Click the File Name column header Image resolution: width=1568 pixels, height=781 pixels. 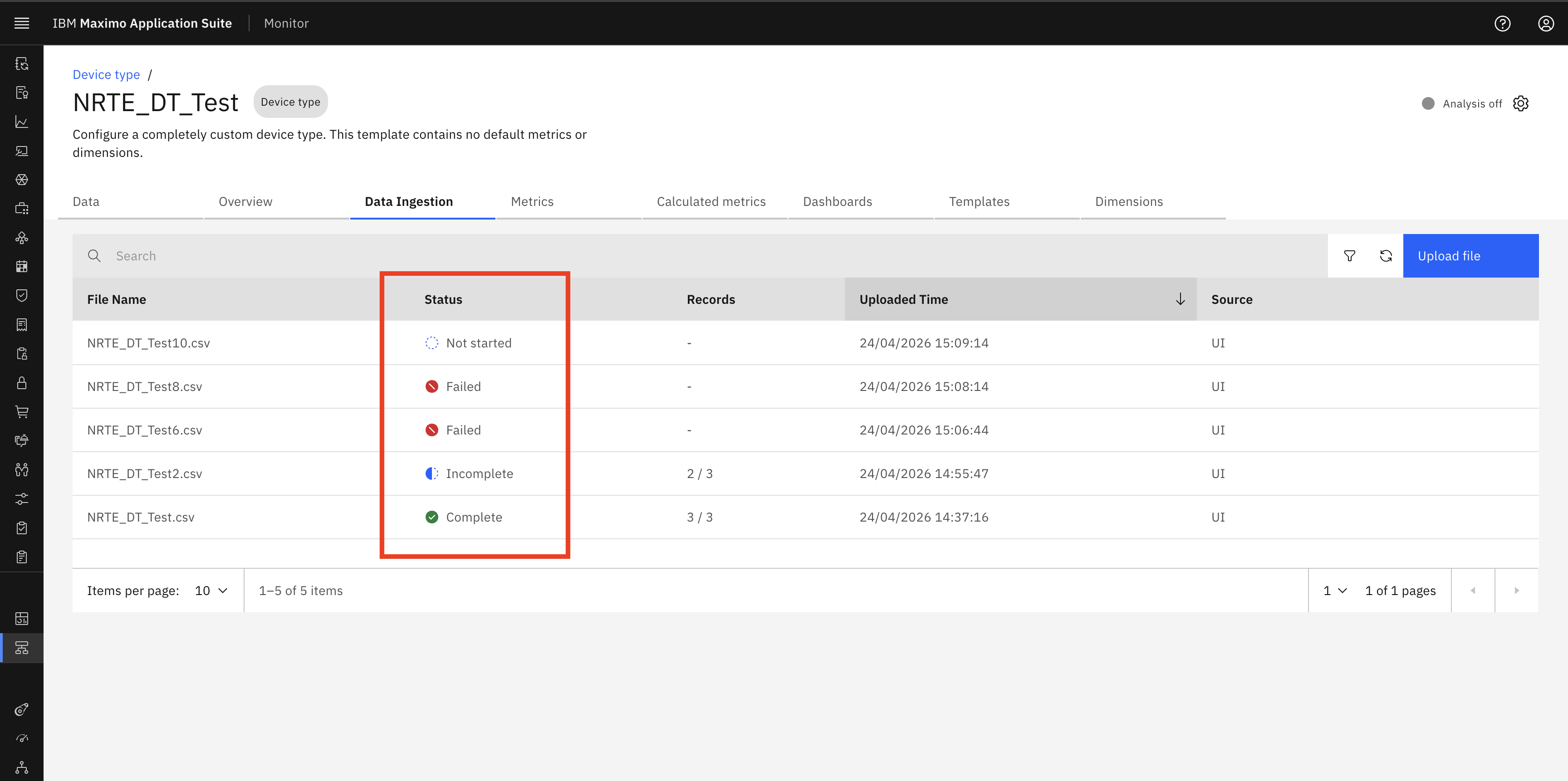coord(116,299)
